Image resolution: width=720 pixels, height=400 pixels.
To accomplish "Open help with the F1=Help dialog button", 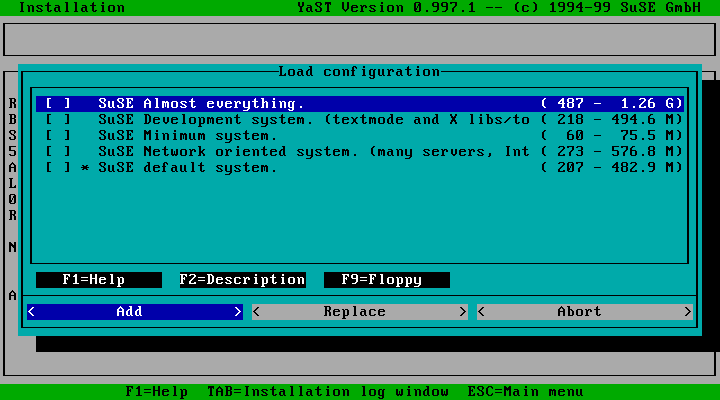I will [x=99, y=280].
